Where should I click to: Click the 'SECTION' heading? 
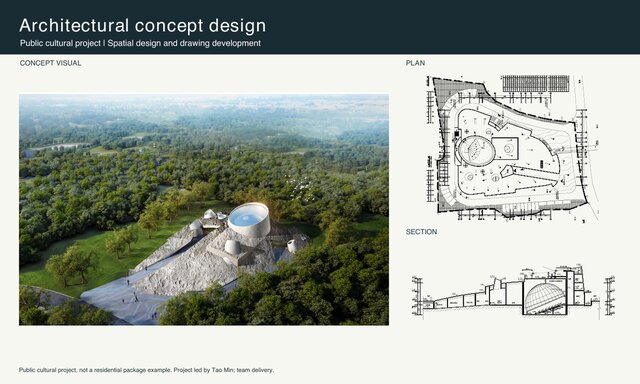point(421,232)
